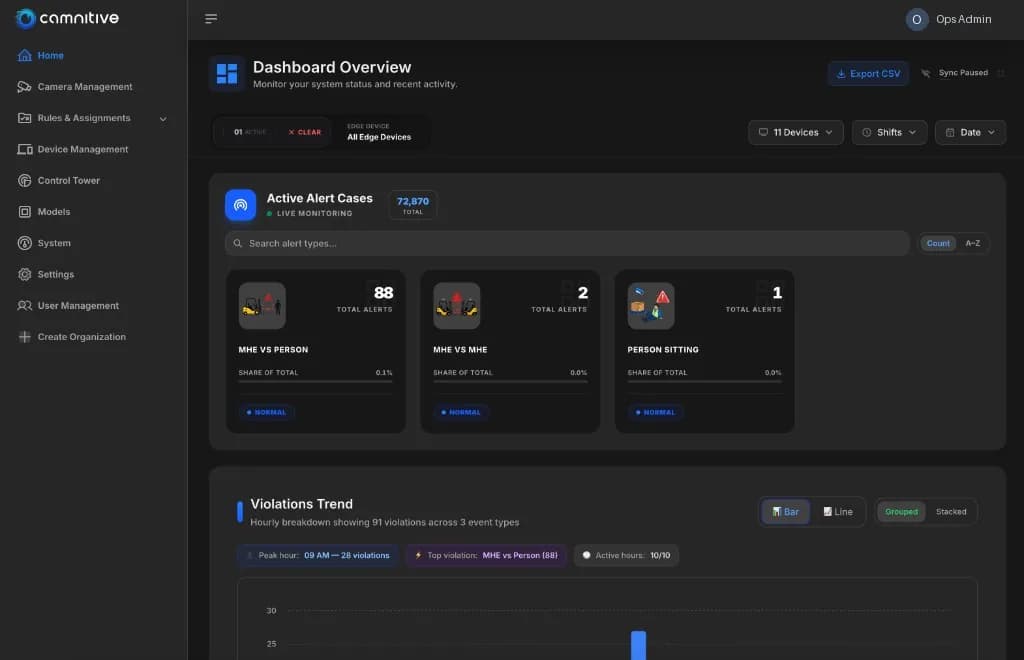
Task: Click MHE vs Person share-of-total bar
Action: pyautogui.click(x=315, y=381)
